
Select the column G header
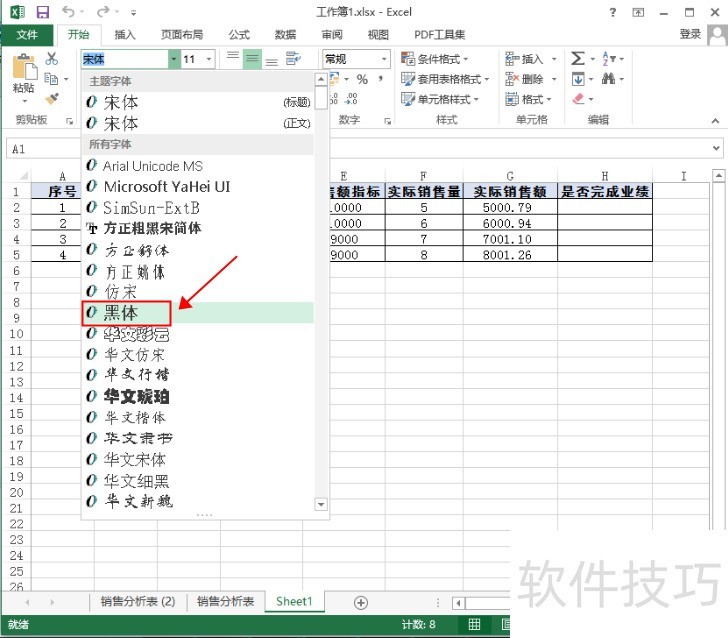coord(510,176)
